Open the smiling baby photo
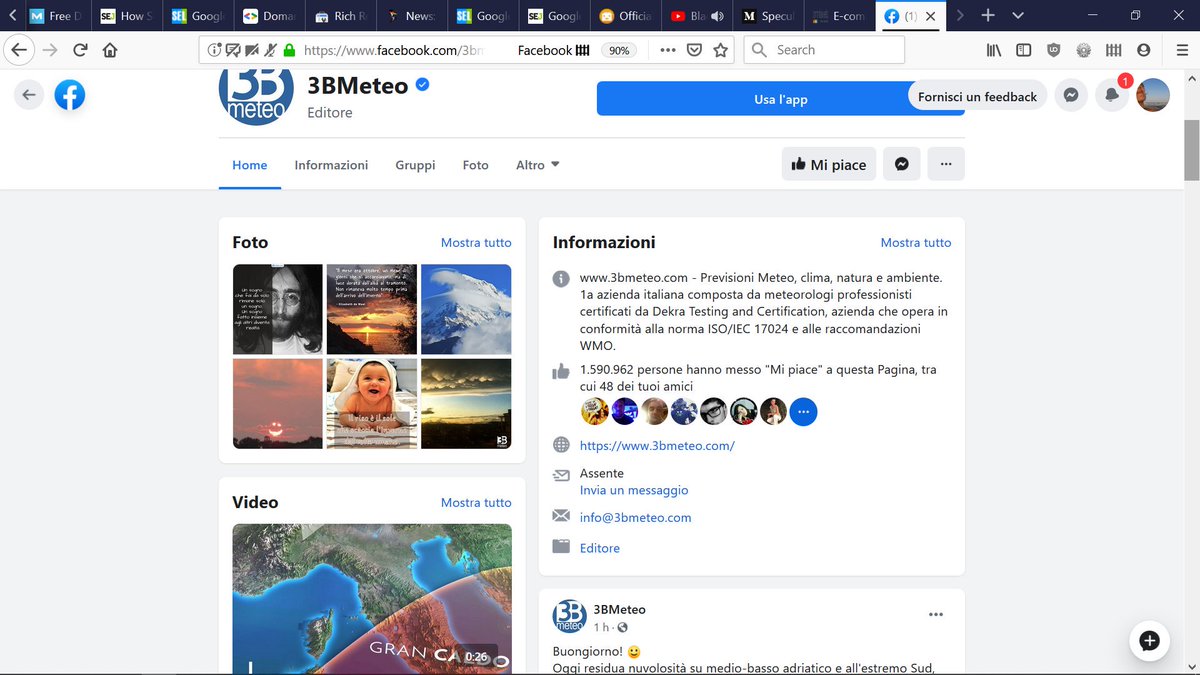1200x675 pixels. (371, 403)
